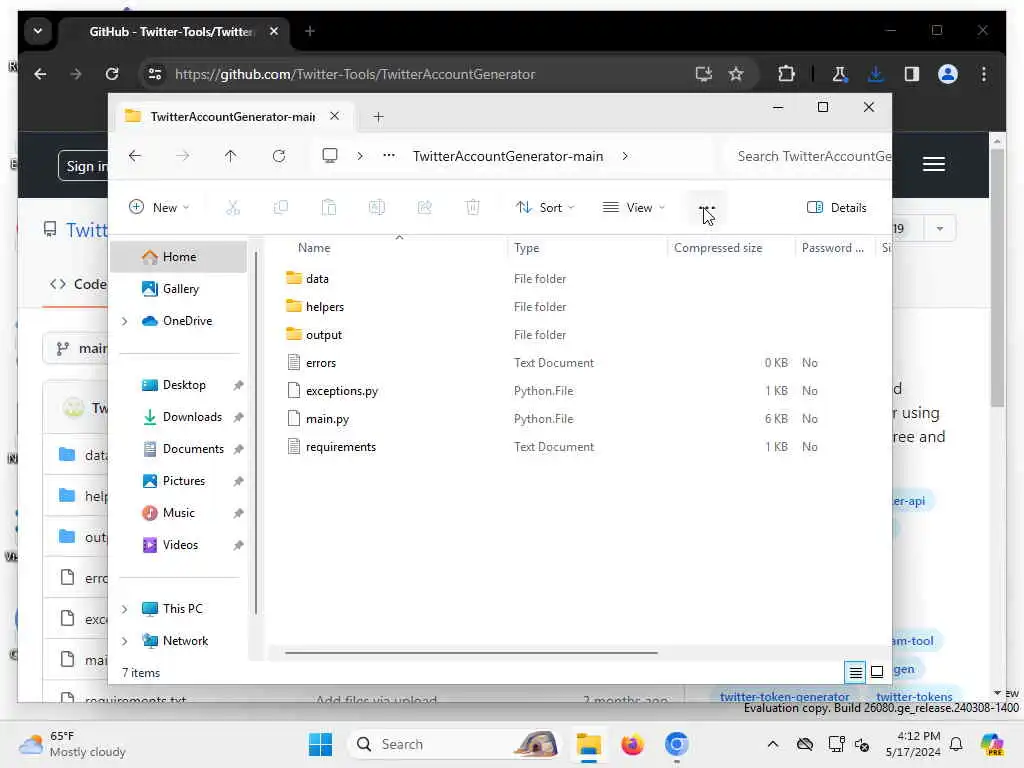Screen dimensions: 1024x768
Task: Switch to details list view icon in status bar
Action: point(855,671)
